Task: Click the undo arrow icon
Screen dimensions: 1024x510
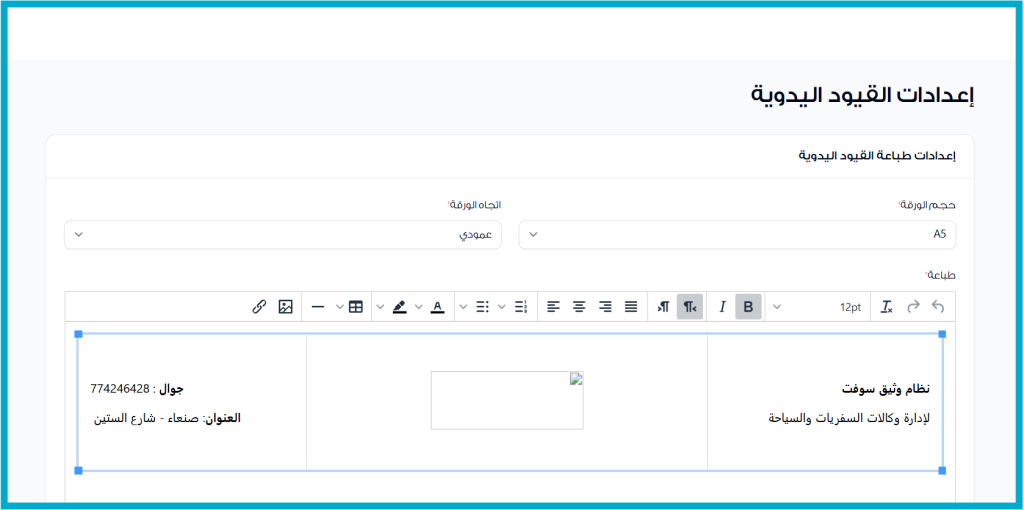Action: tap(938, 307)
